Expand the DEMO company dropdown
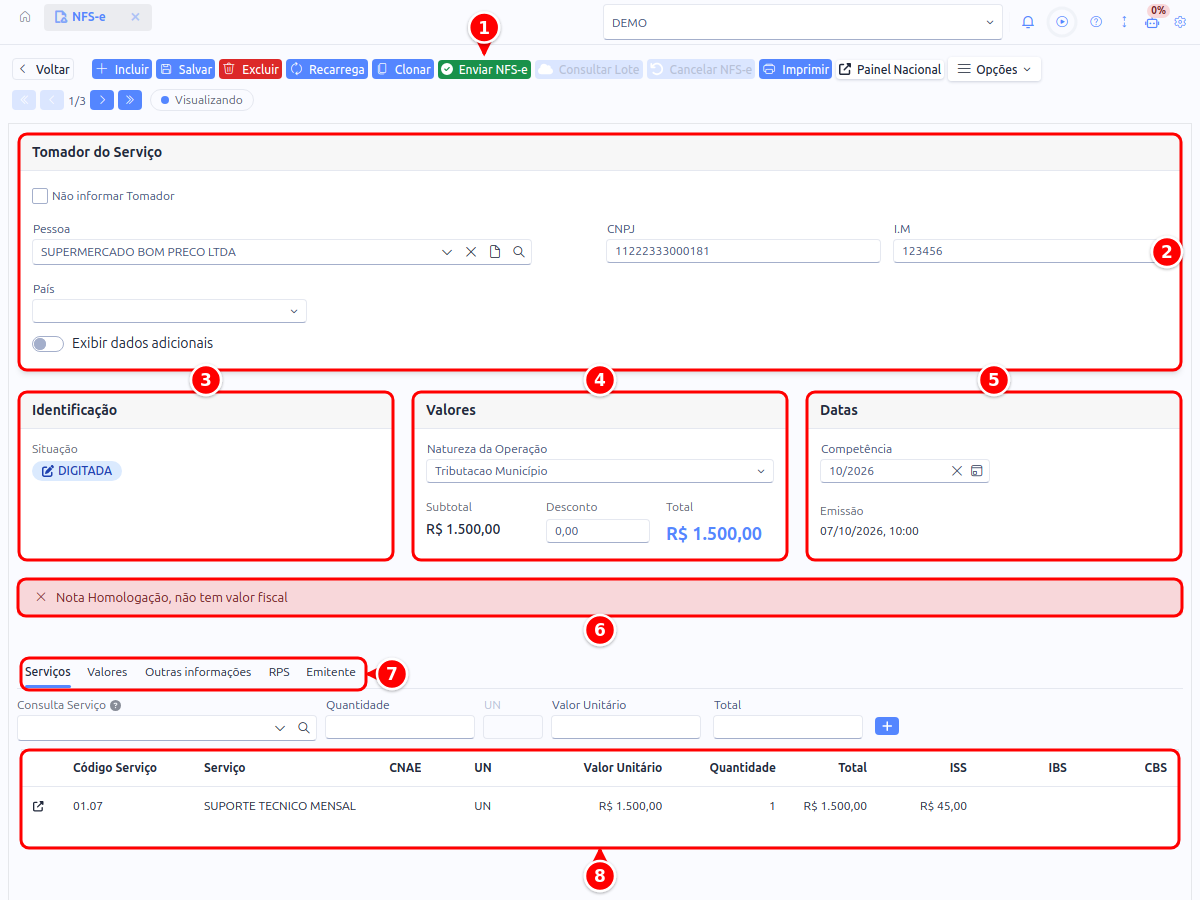The image size is (1200, 900). (x=803, y=22)
